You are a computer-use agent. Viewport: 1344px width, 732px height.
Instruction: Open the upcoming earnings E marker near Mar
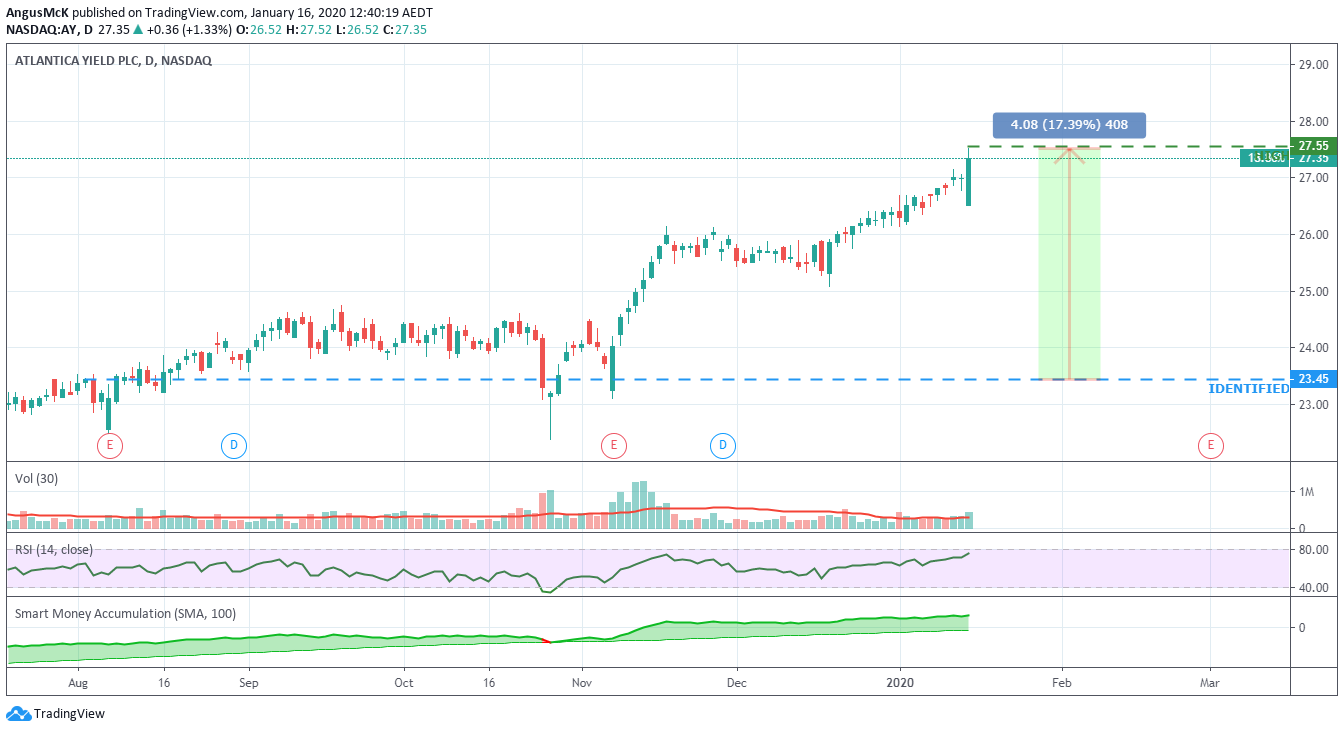click(1210, 446)
